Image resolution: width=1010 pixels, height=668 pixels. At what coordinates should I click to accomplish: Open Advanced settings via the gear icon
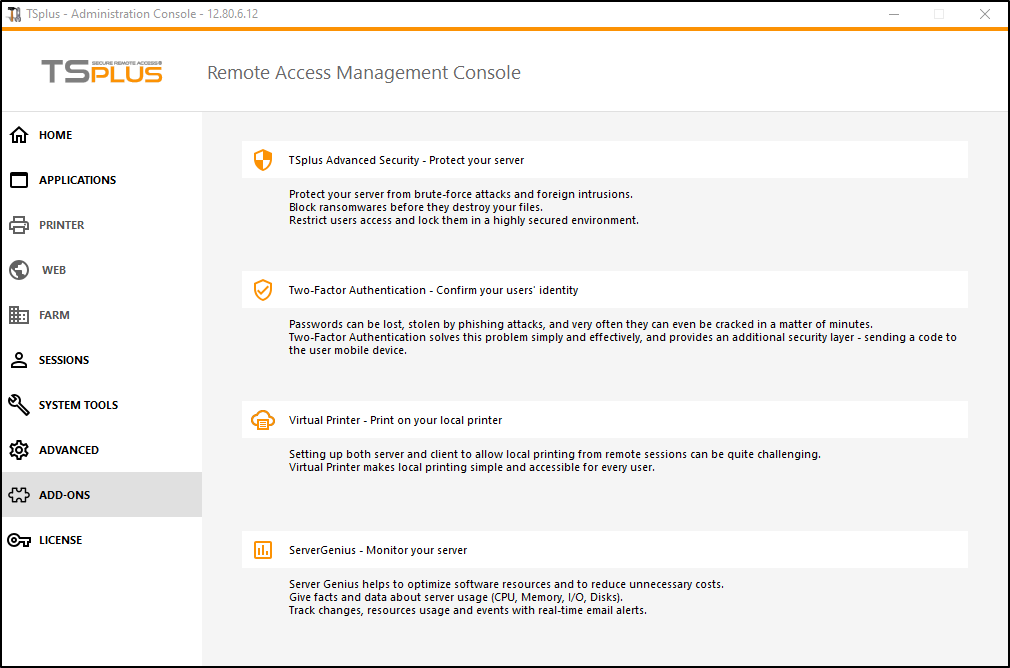[x=17, y=450]
